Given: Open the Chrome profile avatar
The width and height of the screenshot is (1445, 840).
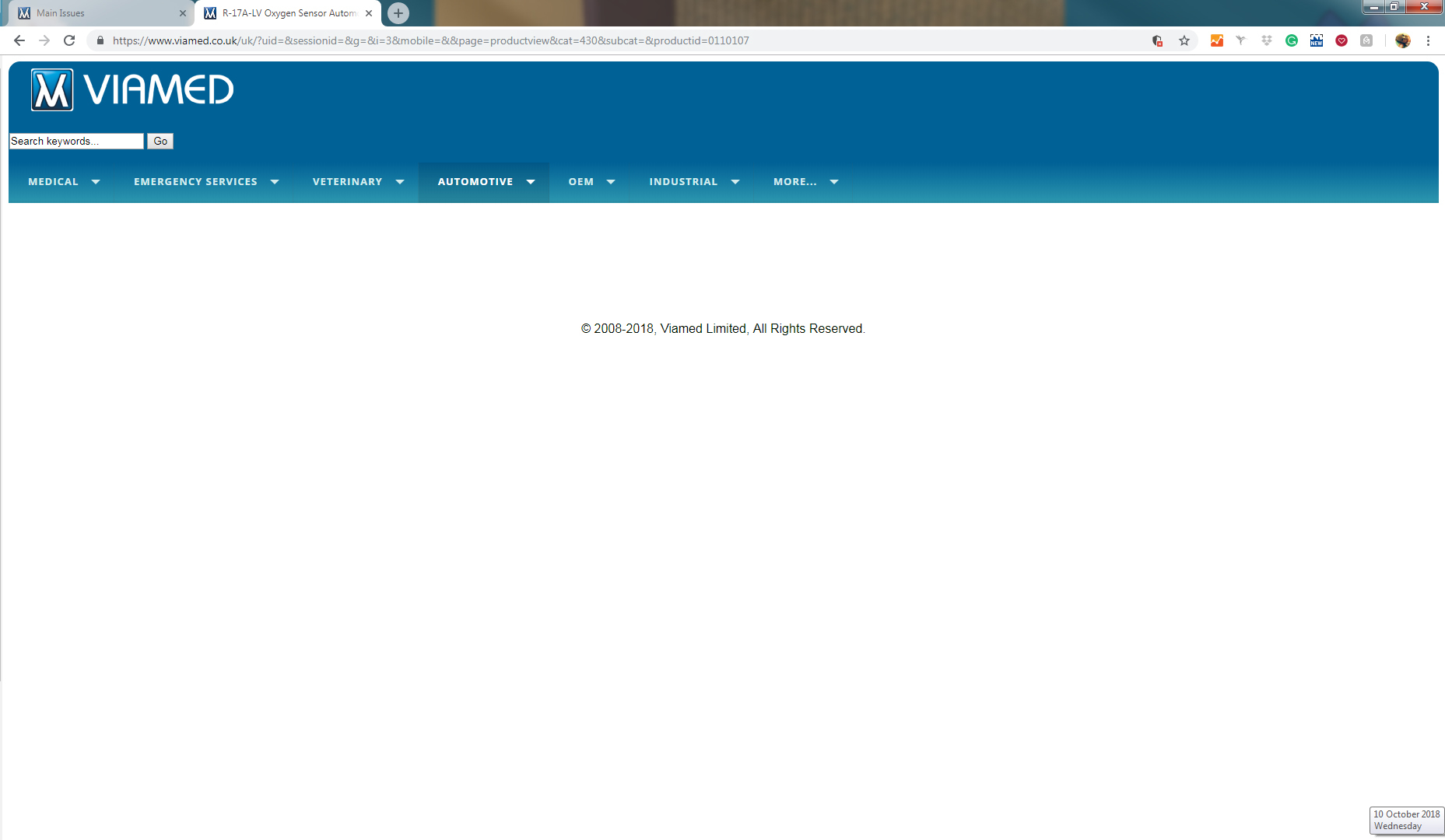Looking at the screenshot, I should pyautogui.click(x=1403, y=40).
